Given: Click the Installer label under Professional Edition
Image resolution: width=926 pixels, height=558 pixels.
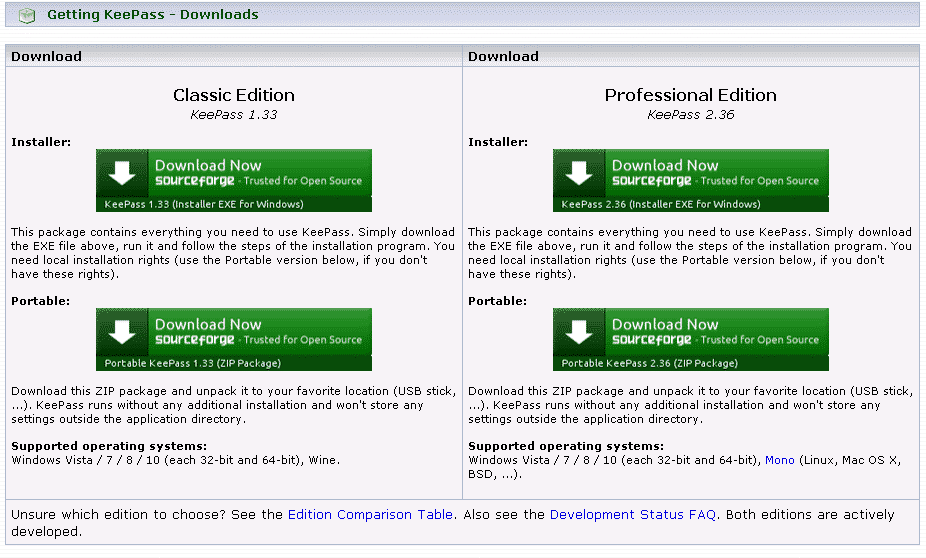Looking at the screenshot, I should [498, 142].
